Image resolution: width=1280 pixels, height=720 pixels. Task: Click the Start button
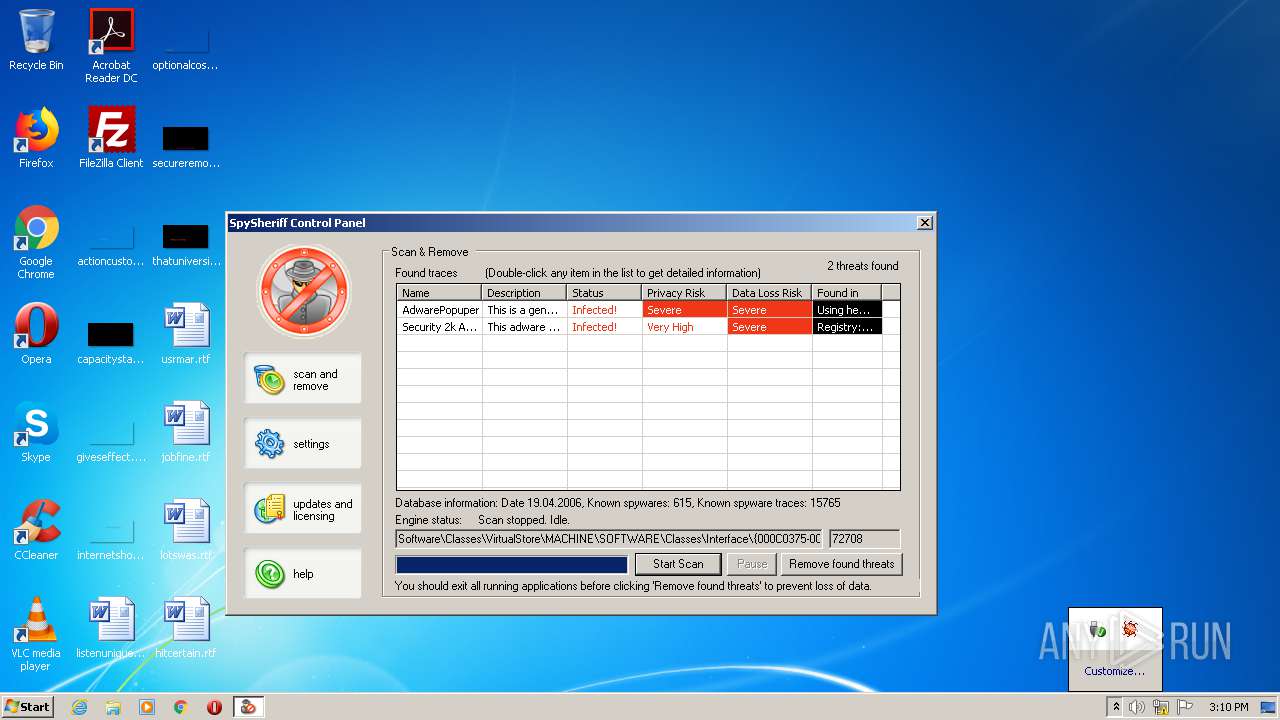coord(28,707)
